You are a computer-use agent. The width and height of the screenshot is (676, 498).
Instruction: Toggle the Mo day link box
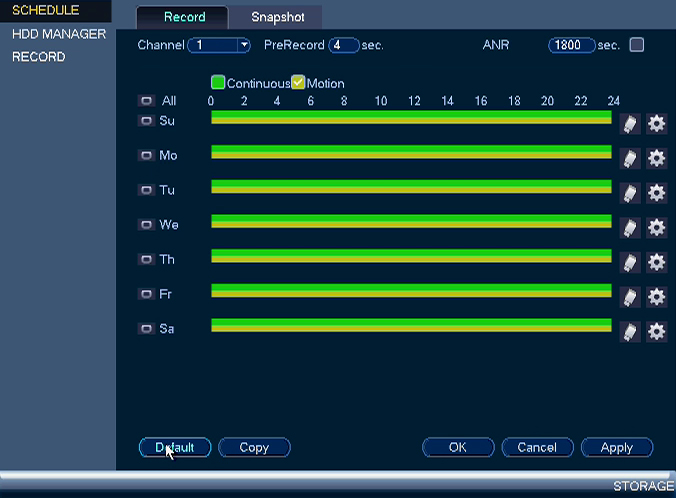(146, 155)
